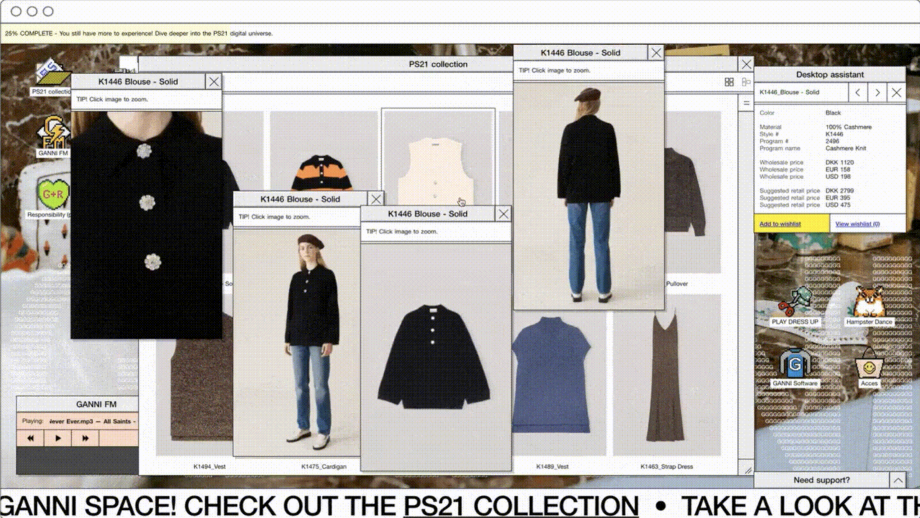The height and width of the screenshot is (518, 920).
Task: Click the browser red window dot
Action: (16, 11)
